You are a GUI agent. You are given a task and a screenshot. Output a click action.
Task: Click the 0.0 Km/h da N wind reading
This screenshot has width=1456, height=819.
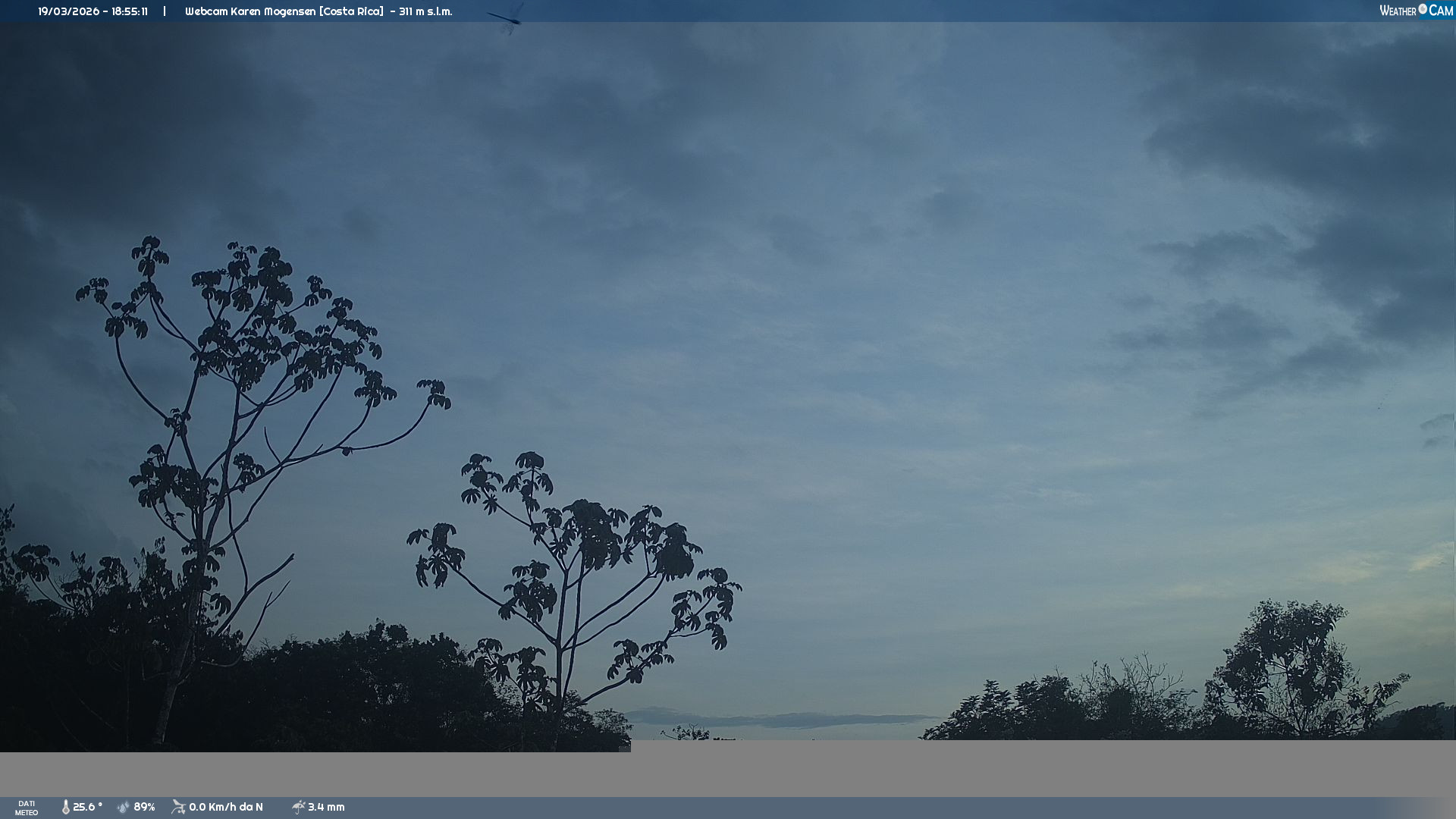(x=226, y=807)
